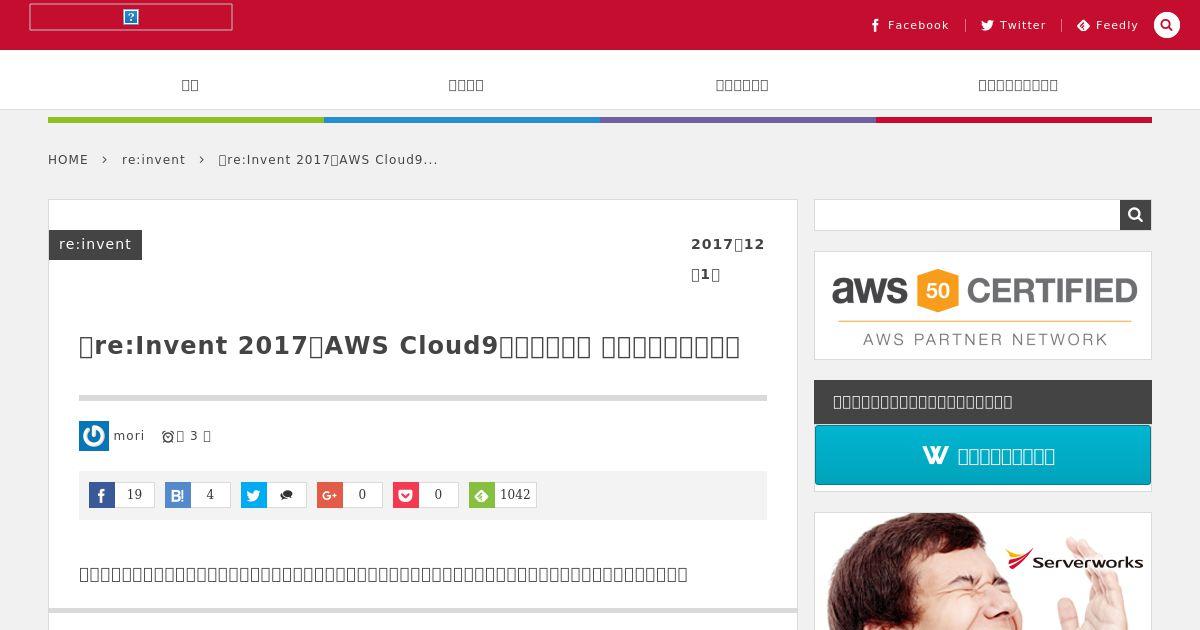
Task: Save article to Pocket icon
Action: point(406,495)
